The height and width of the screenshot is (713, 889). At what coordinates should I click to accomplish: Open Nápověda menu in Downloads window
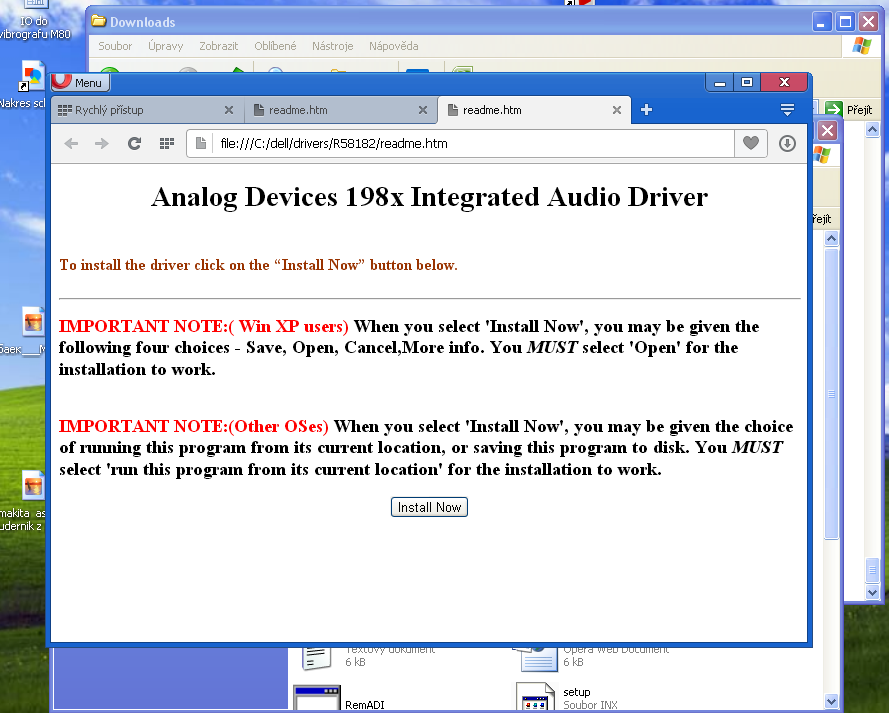(393, 46)
